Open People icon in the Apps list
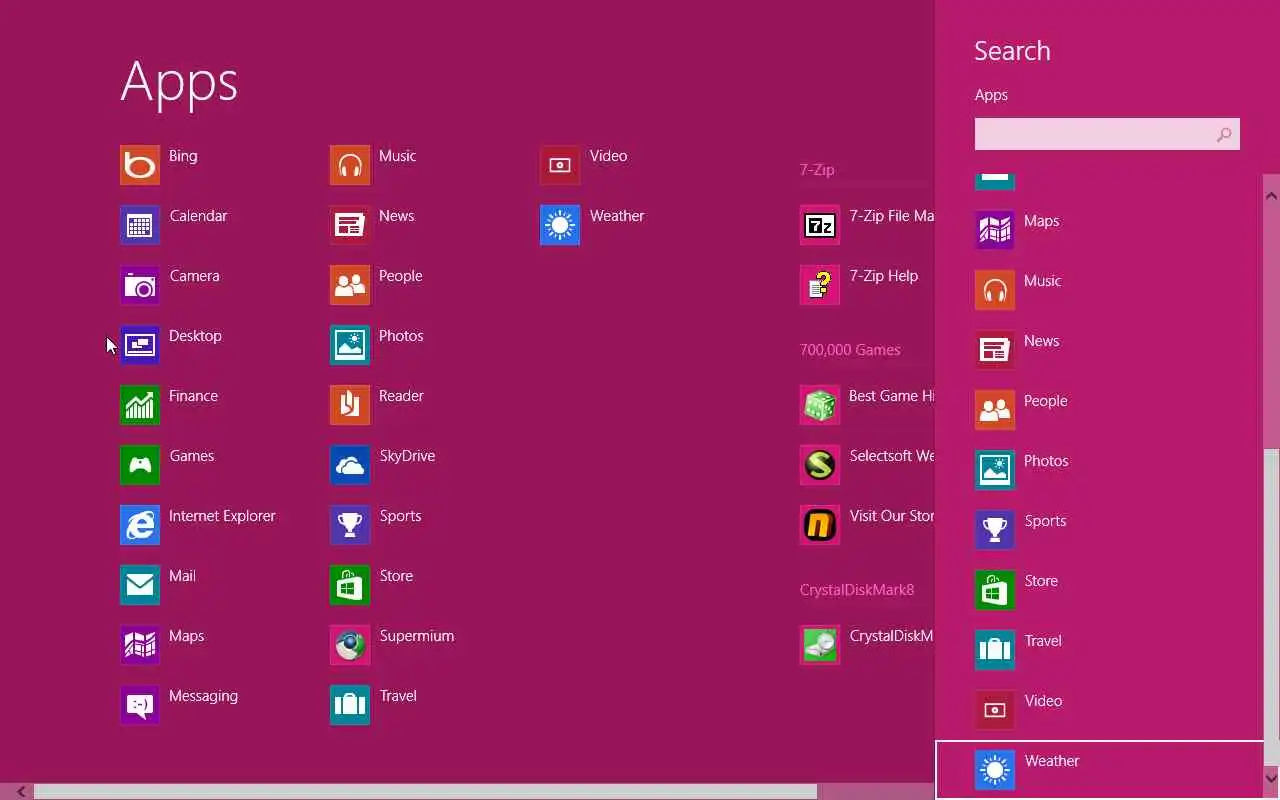This screenshot has width=1280, height=800. click(350, 285)
